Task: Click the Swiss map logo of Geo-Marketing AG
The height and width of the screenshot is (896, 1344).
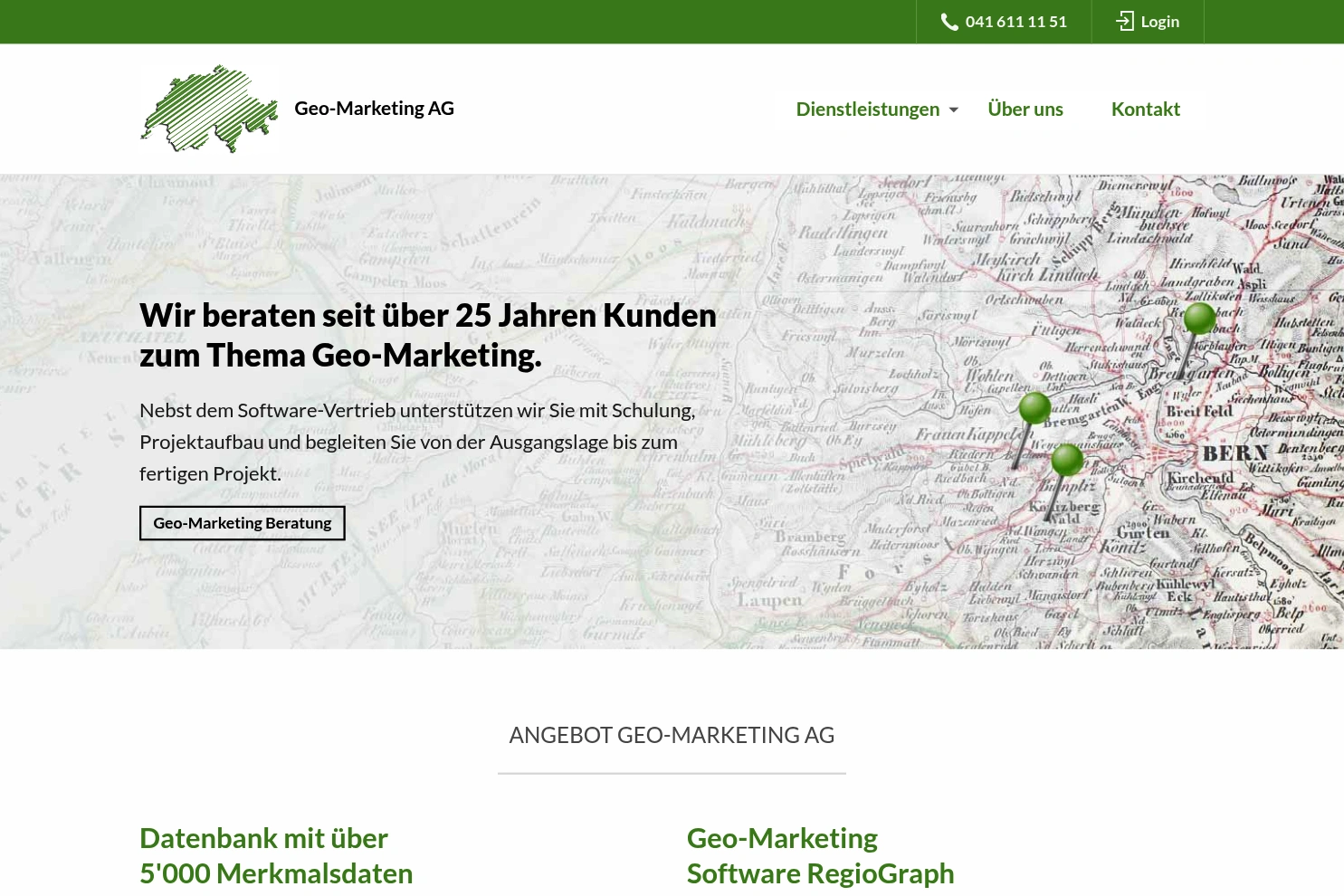Action: pos(209,108)
